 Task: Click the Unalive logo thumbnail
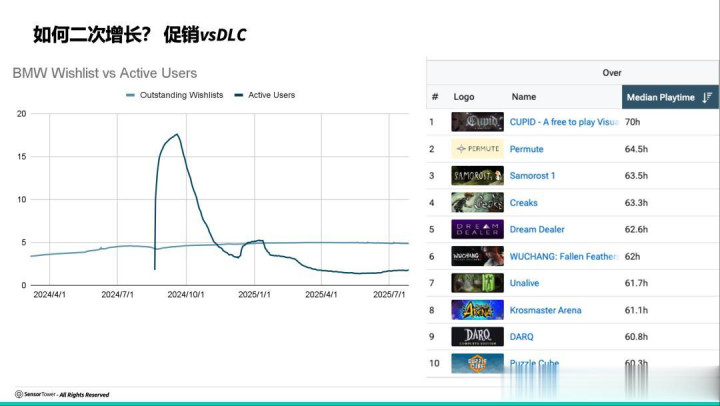pos(477,283)
